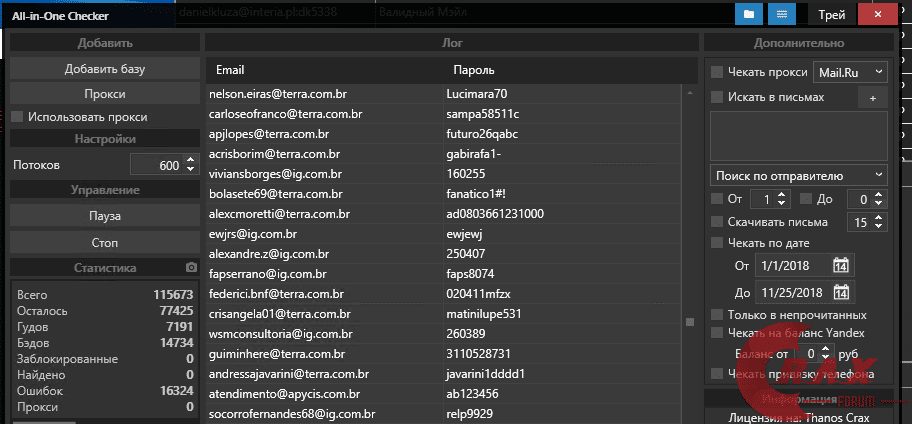Increase the От value stepper
912x424 pixels.
click(x=781, y=195)
